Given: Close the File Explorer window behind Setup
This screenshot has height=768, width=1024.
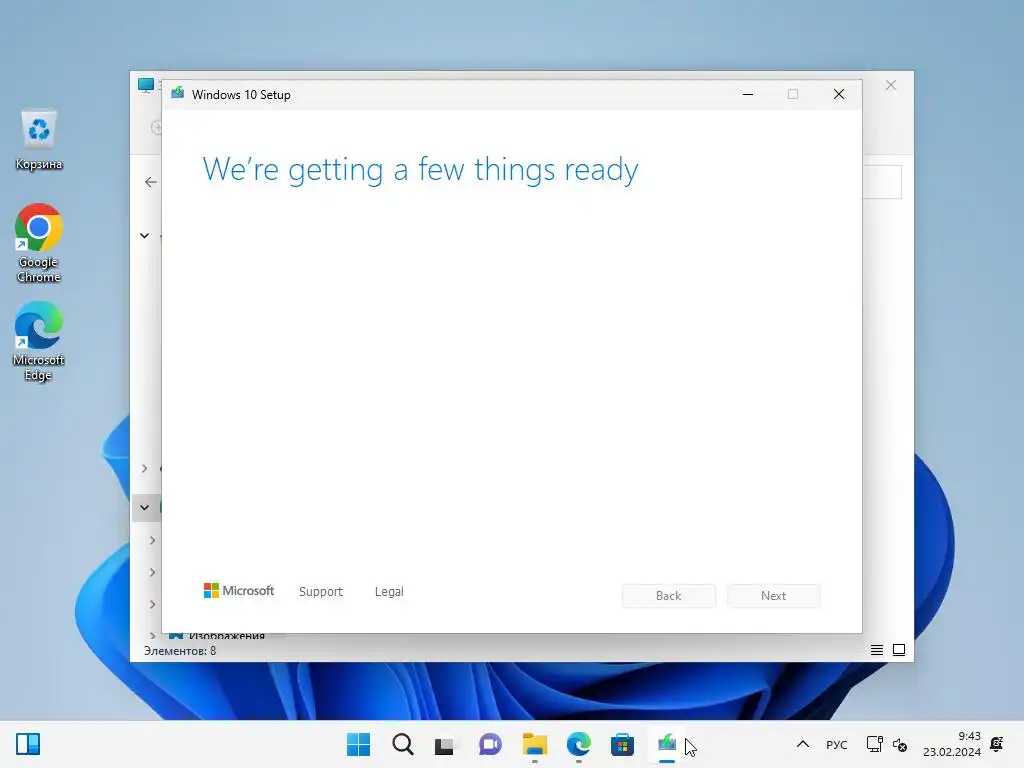Looking at the screenshot, I should pyautogui.click(x=891, y=86).
